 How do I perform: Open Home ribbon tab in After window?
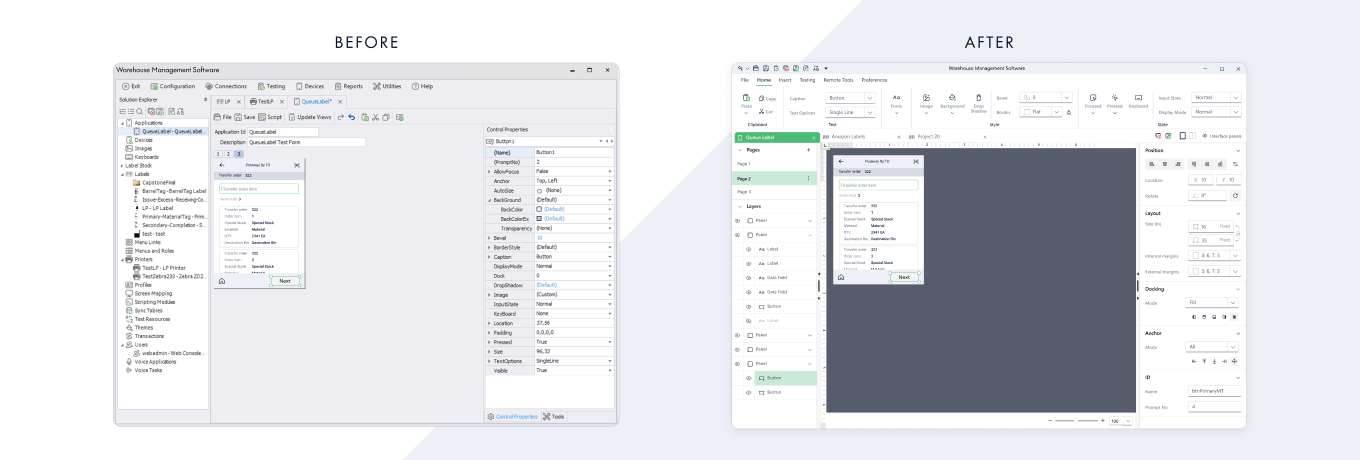[x=763, y=79]
